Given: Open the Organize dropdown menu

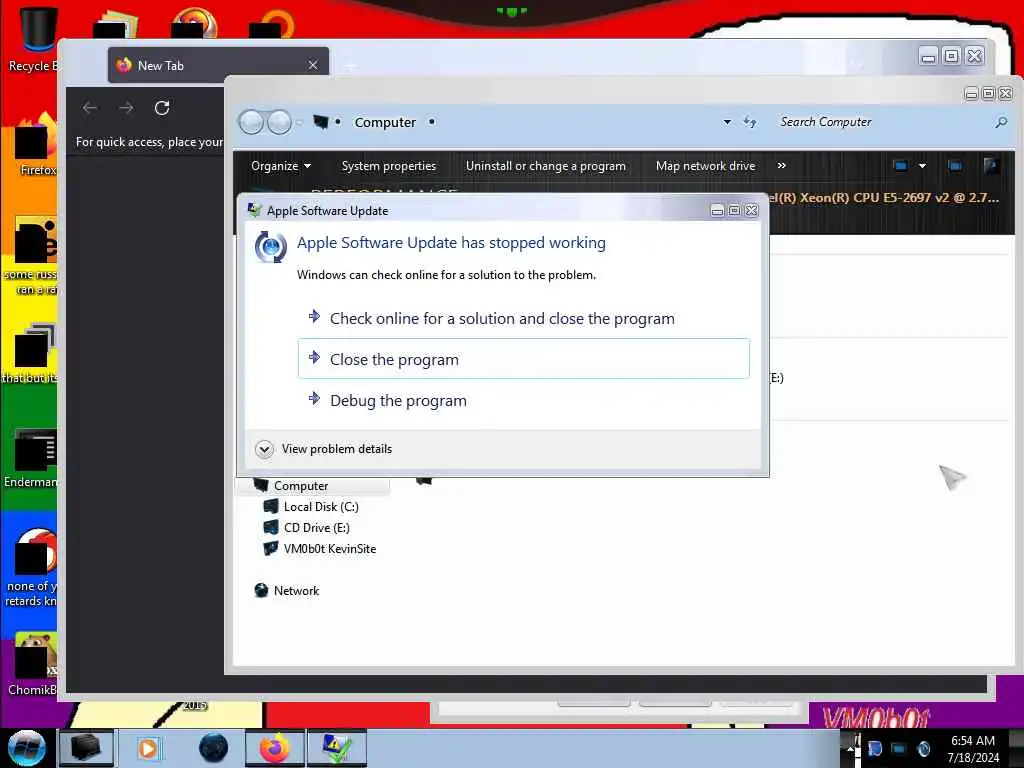Looking at the screenshot, I should [x=281, y=166].
